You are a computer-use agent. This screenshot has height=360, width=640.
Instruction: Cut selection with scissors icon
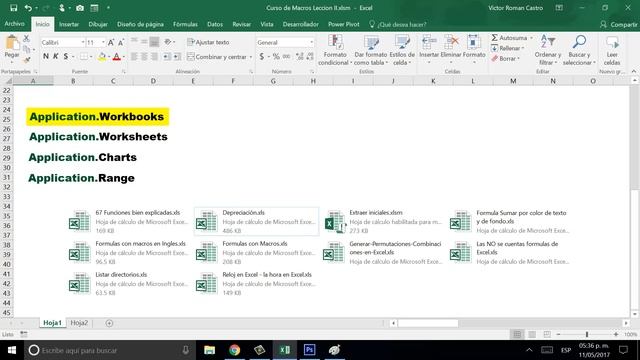tap(27, 38)
